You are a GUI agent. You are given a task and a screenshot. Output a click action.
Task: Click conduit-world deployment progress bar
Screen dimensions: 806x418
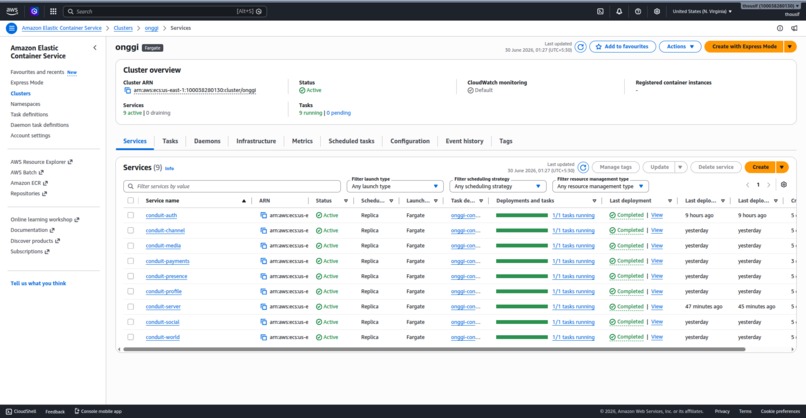coord(522,337)
